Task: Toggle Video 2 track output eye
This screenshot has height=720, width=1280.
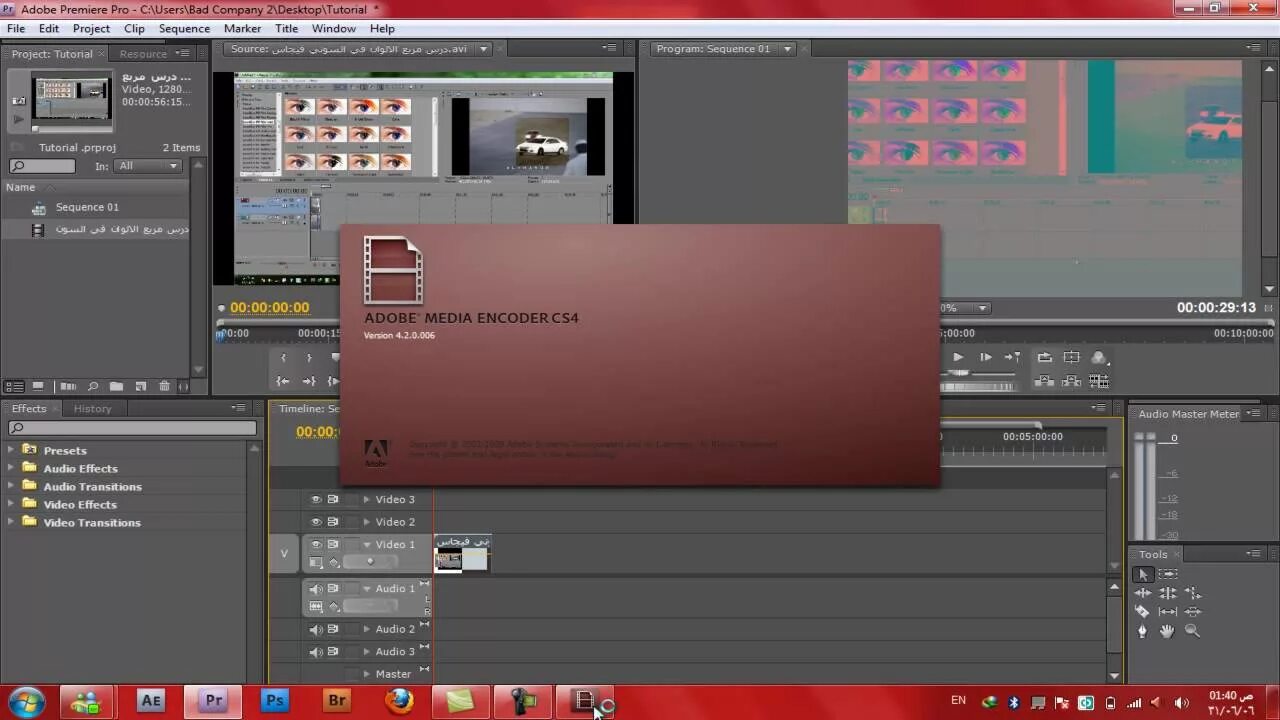Action: pos(316,522)
